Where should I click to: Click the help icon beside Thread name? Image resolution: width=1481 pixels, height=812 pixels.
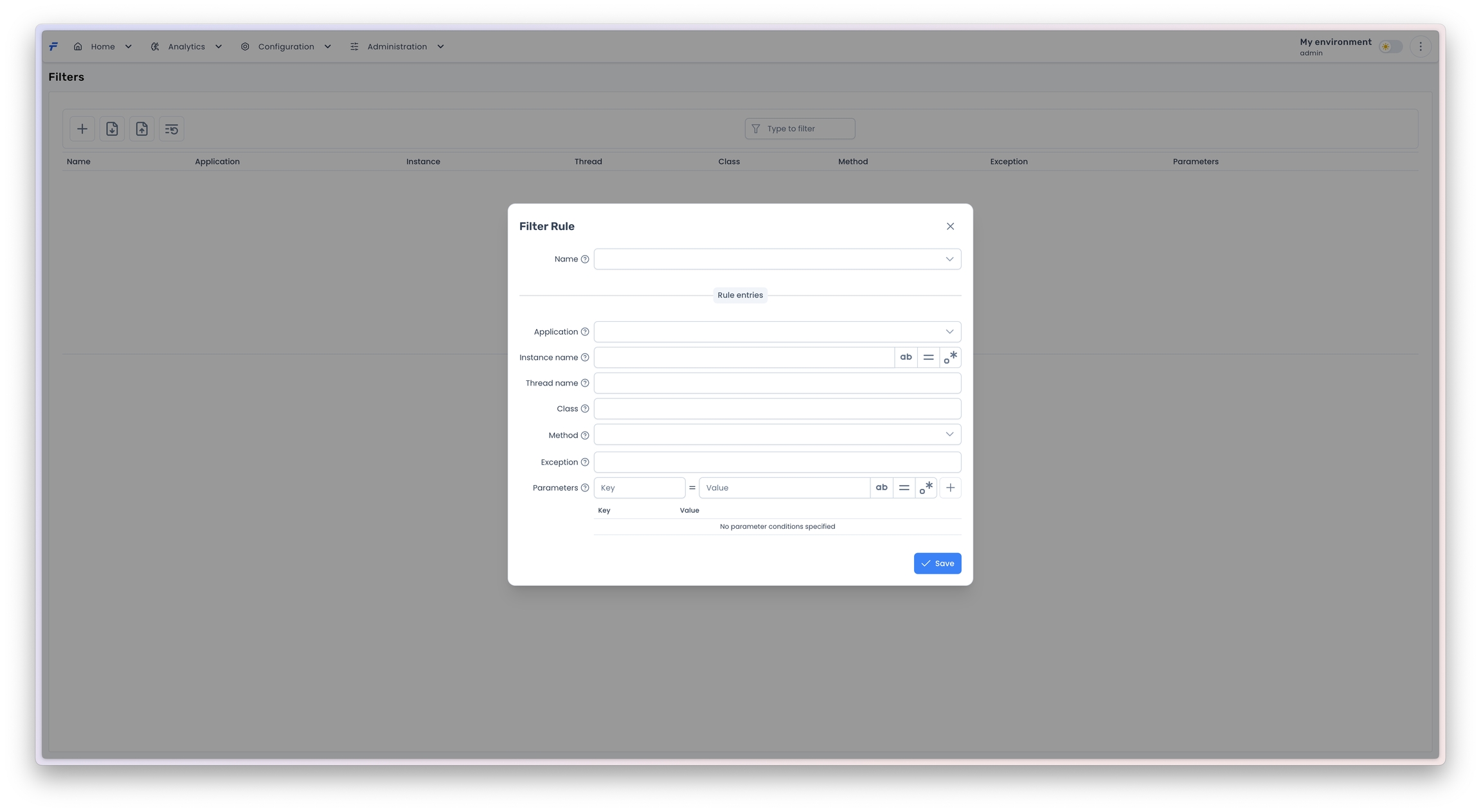click(584, 384)
